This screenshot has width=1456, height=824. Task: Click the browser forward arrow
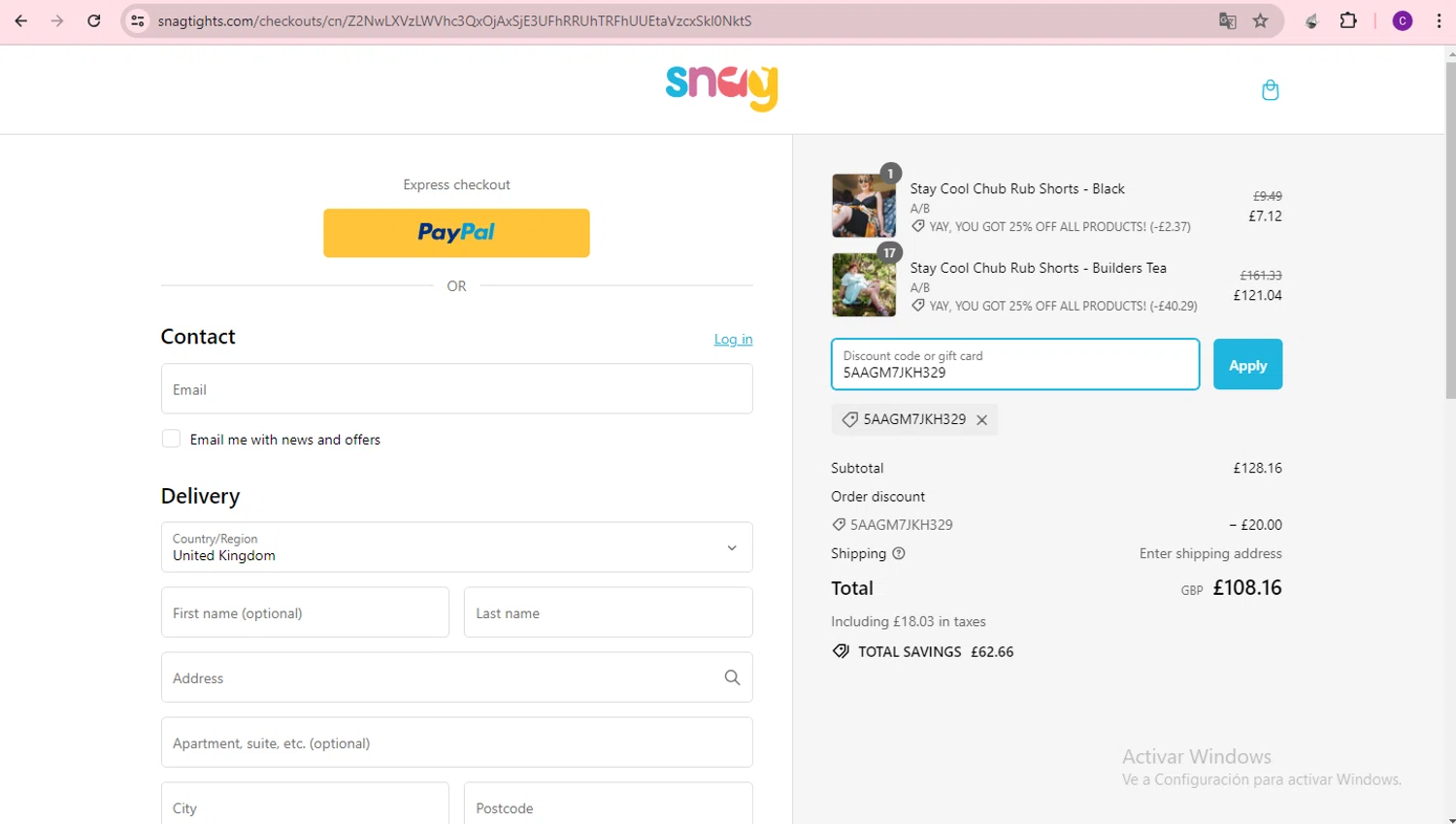[57, 20]
